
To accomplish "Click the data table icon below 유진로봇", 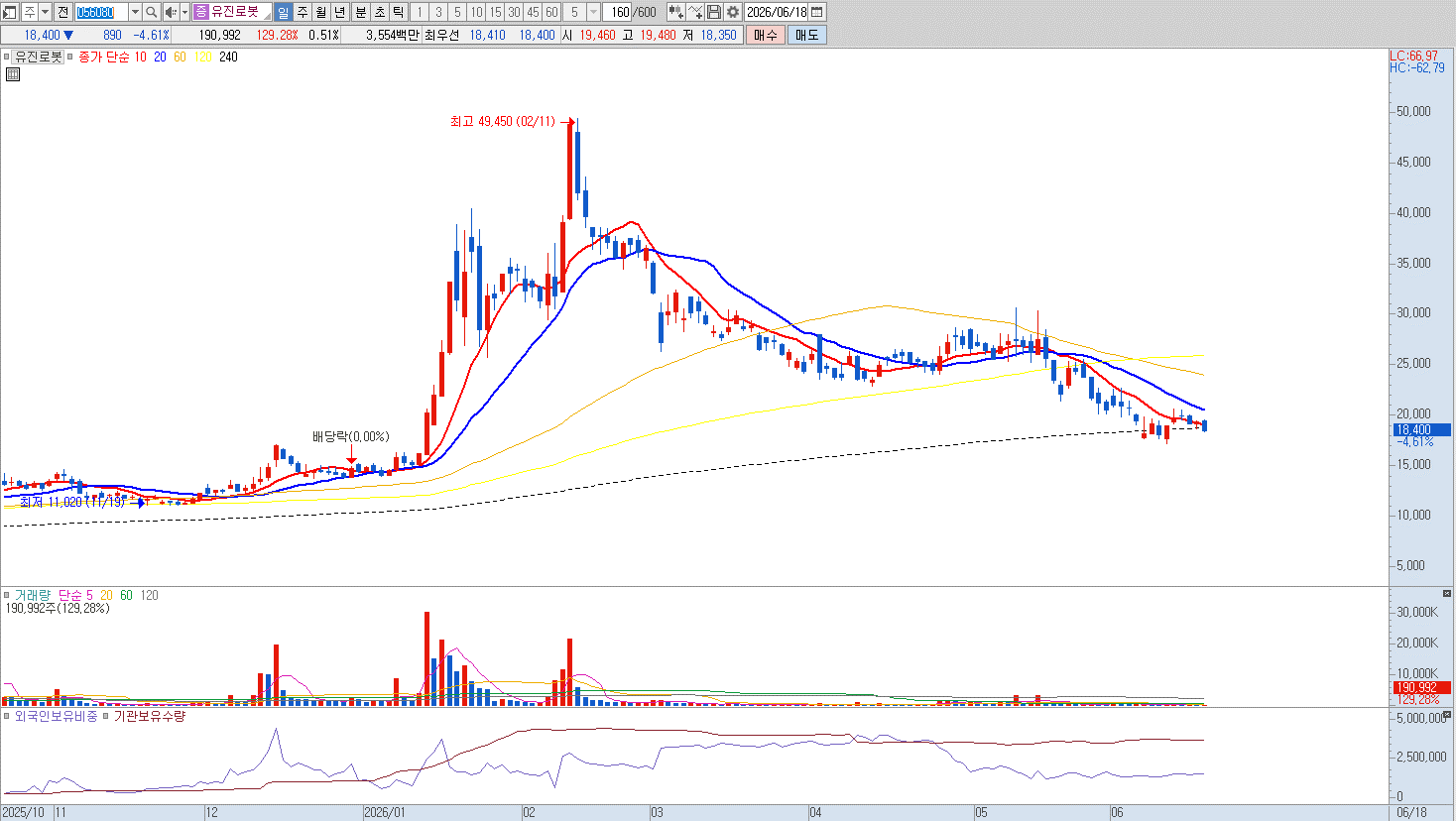I will click(x=12, y=73).
